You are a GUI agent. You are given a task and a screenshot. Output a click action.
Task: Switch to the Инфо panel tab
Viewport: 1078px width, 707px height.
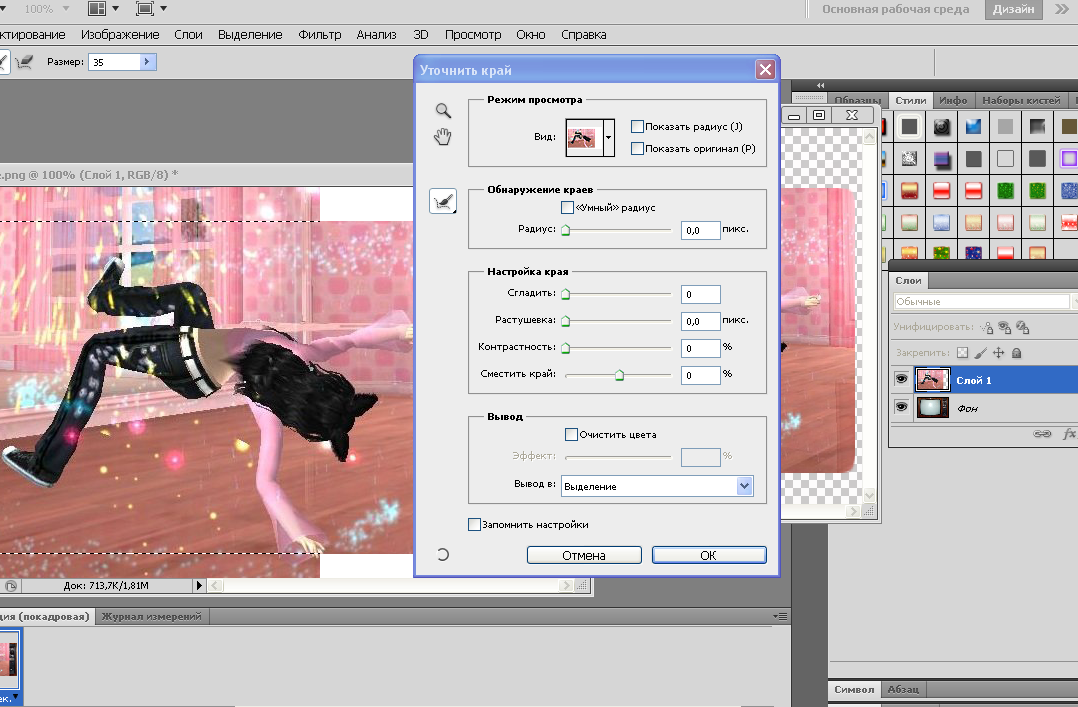(x=953, y=101)
